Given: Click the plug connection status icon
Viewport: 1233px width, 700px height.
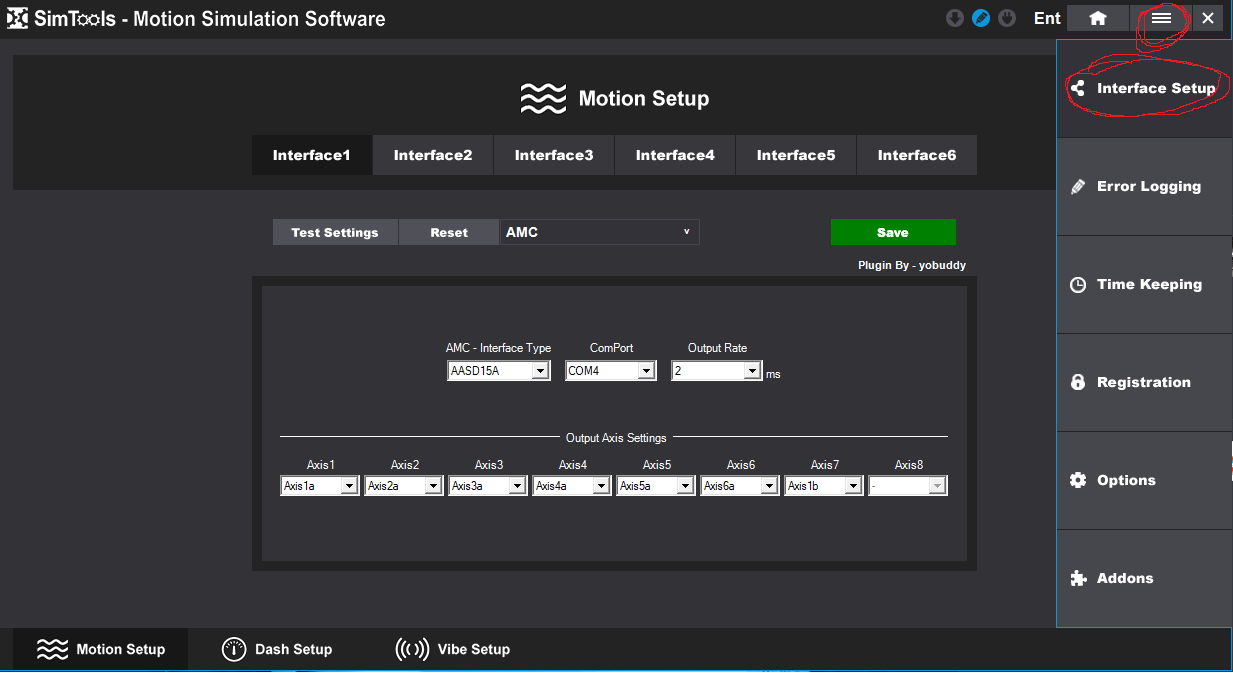Looking at the screenshot, I should [1007, 18].
